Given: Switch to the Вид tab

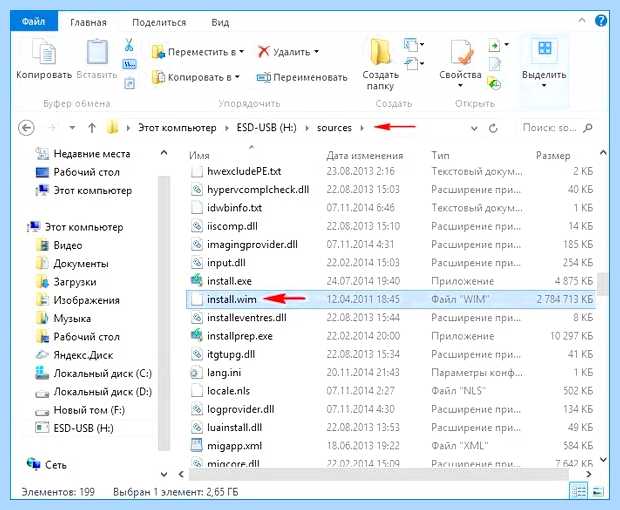Looking at the screenshot, I should (220, 22).
